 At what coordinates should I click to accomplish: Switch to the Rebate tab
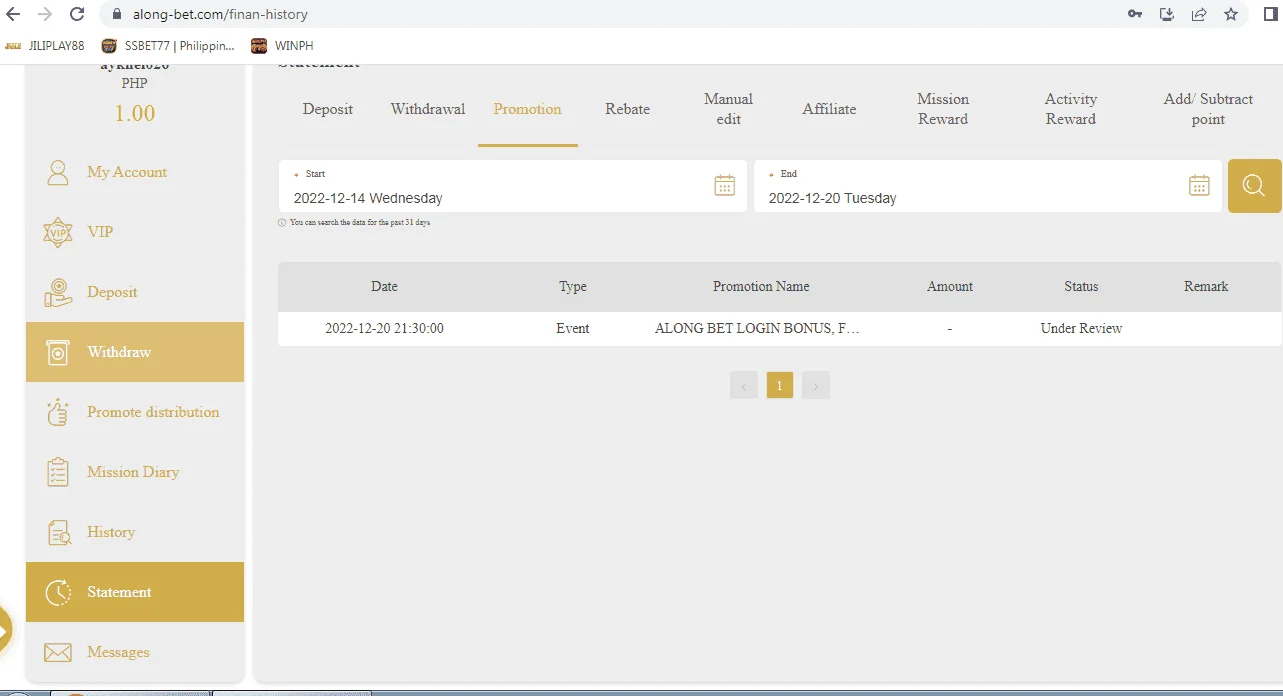tap(627, 109)
